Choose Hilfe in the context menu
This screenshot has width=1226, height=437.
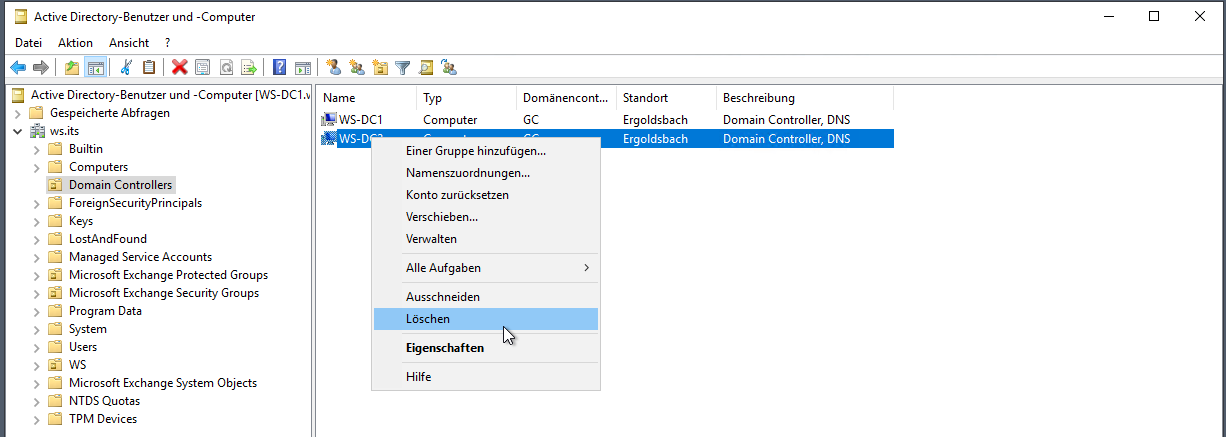tap(485, 377)
